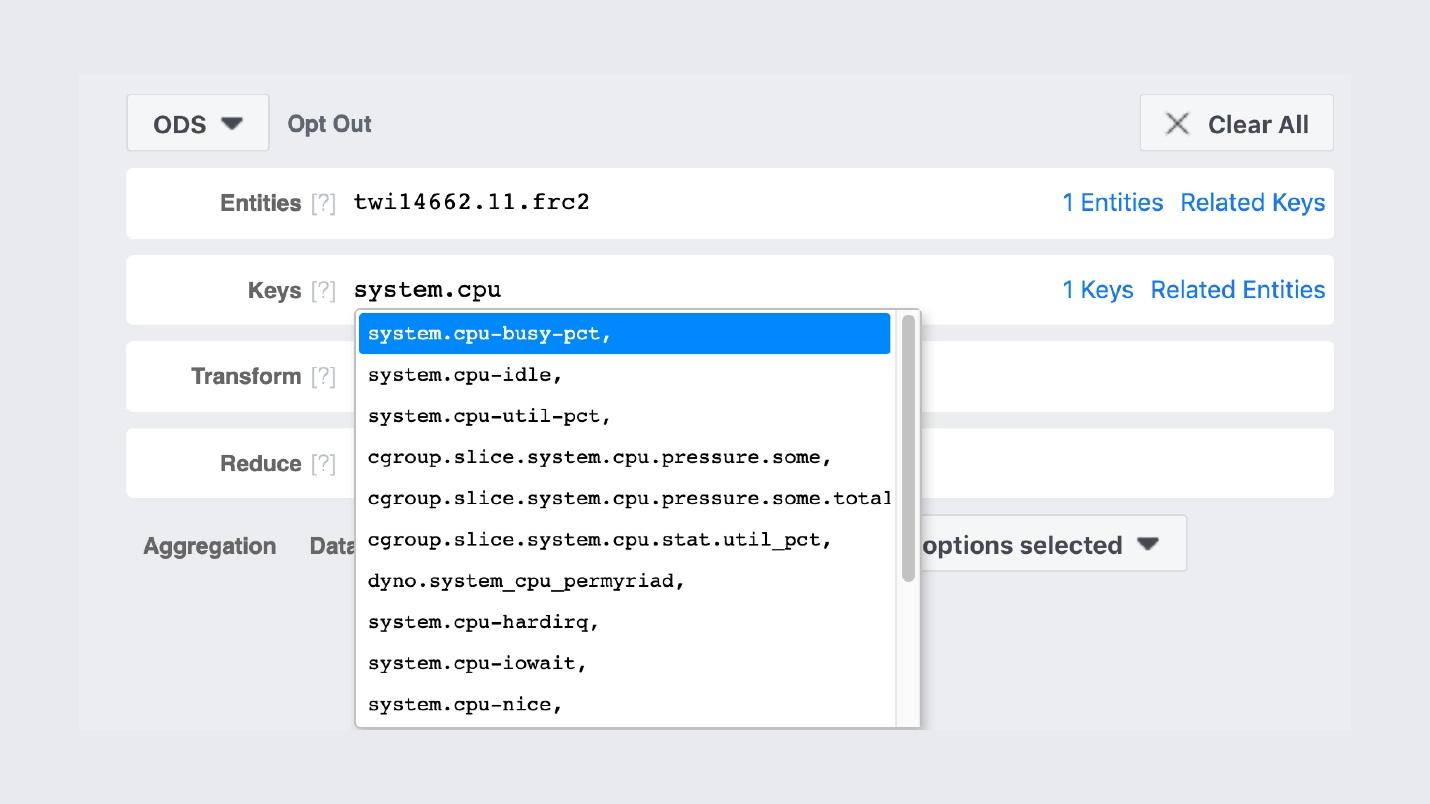Click the help [?] icon beside Keys

pyautogui.click(x=323, y=291)
